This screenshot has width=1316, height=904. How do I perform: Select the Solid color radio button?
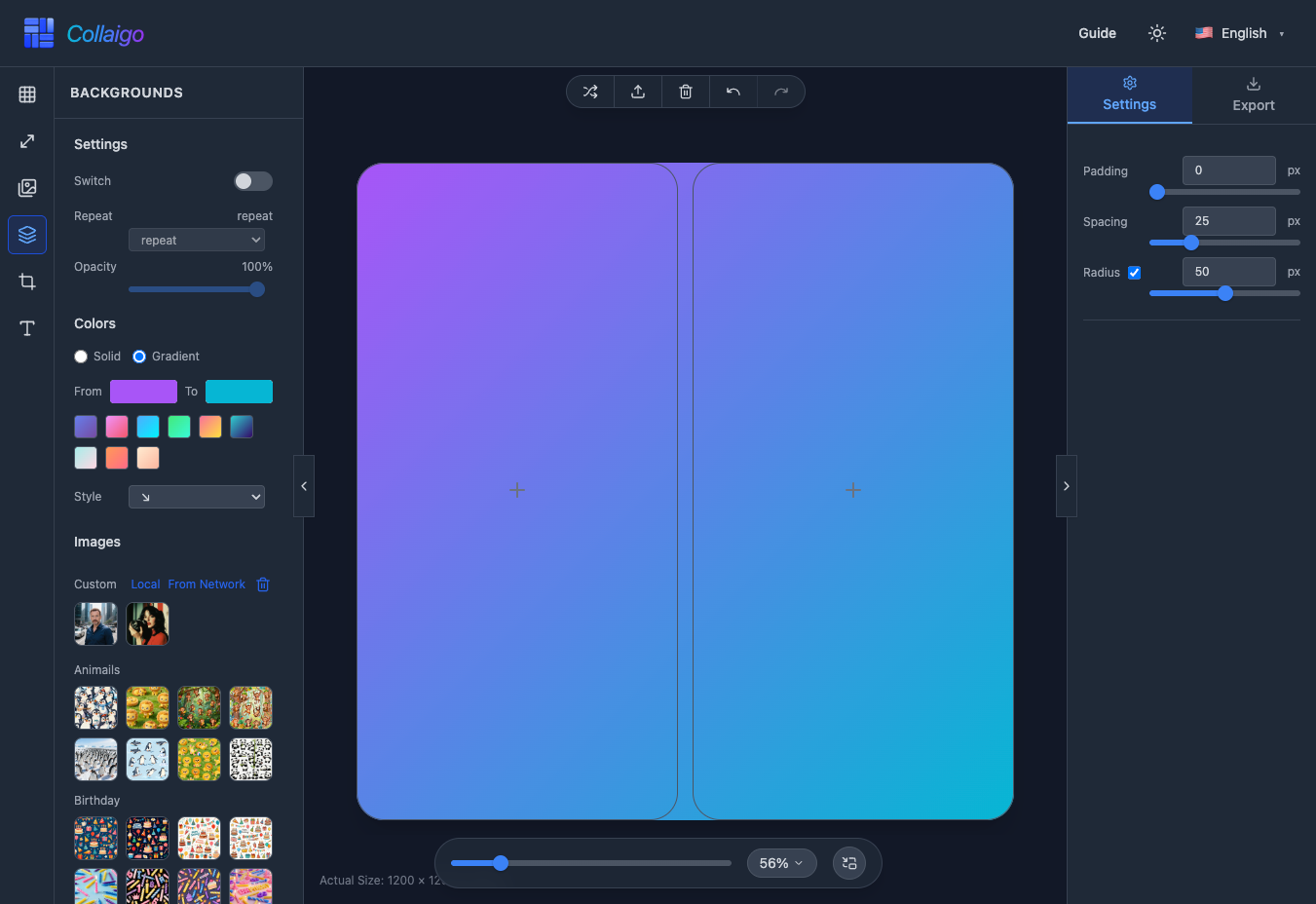pyautogui.click(x=81, y=357)
